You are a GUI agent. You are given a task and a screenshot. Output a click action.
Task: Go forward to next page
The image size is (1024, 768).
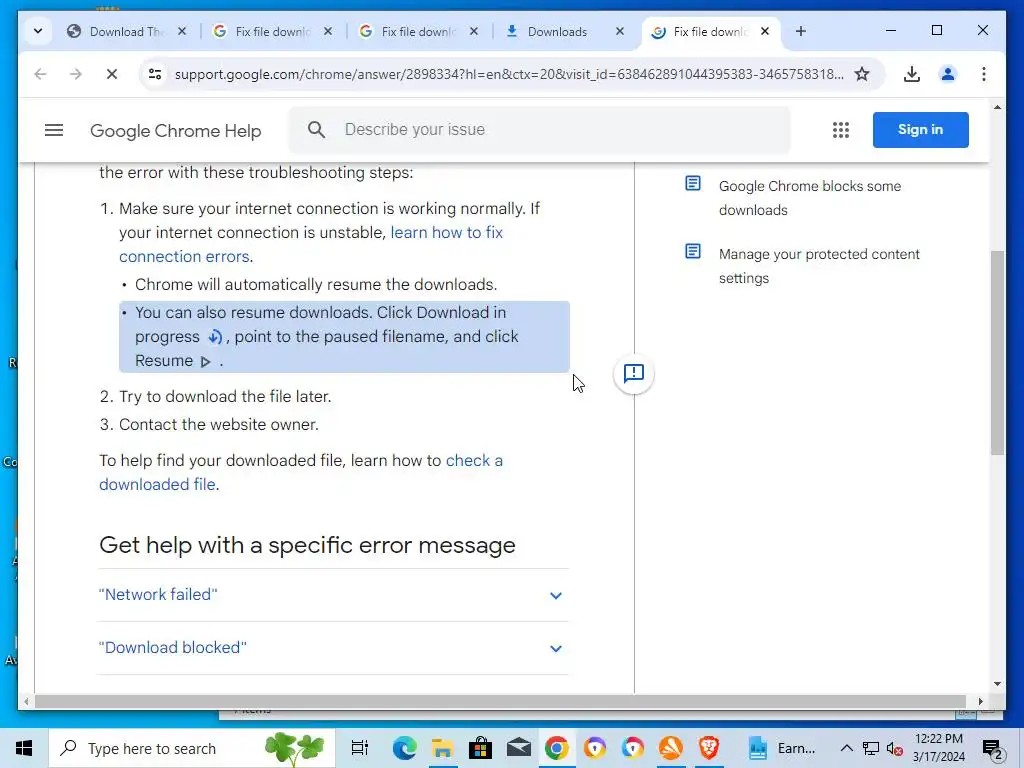click(x=76, y=74)
